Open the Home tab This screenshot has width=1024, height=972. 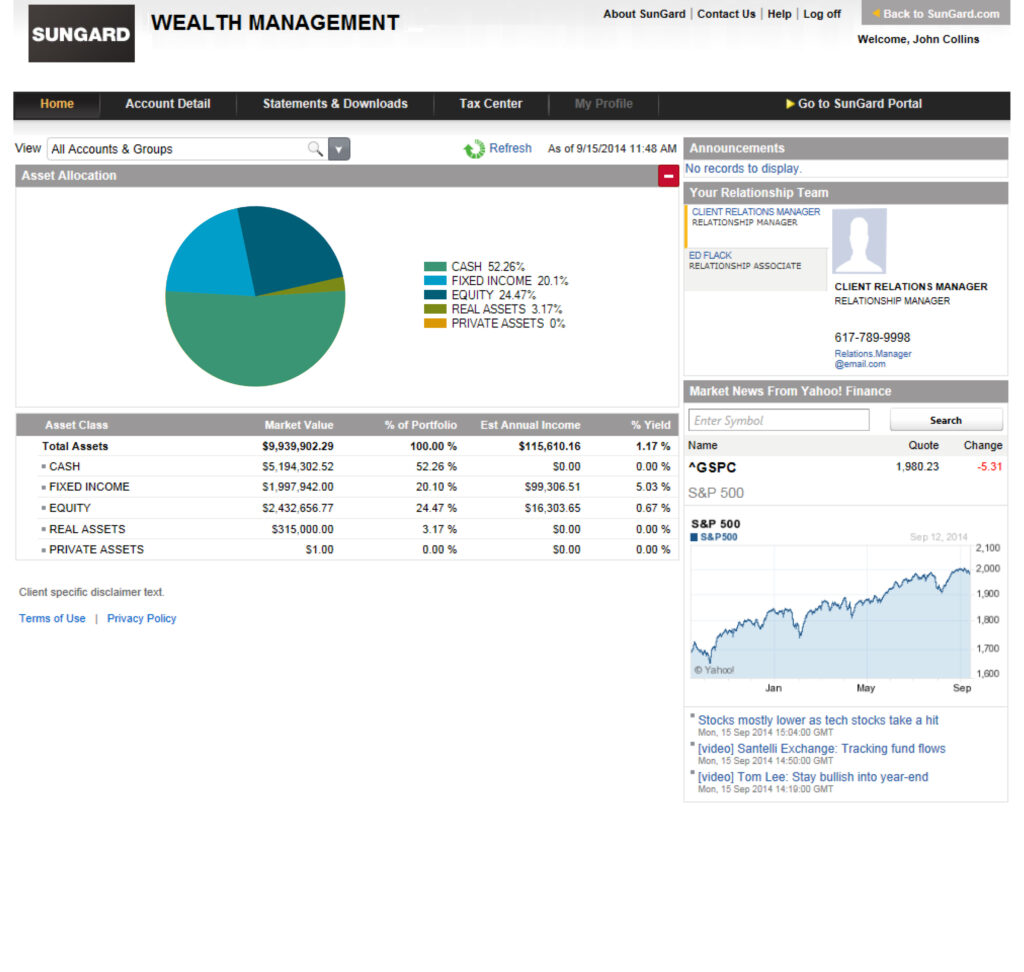[x=57, y=103]
